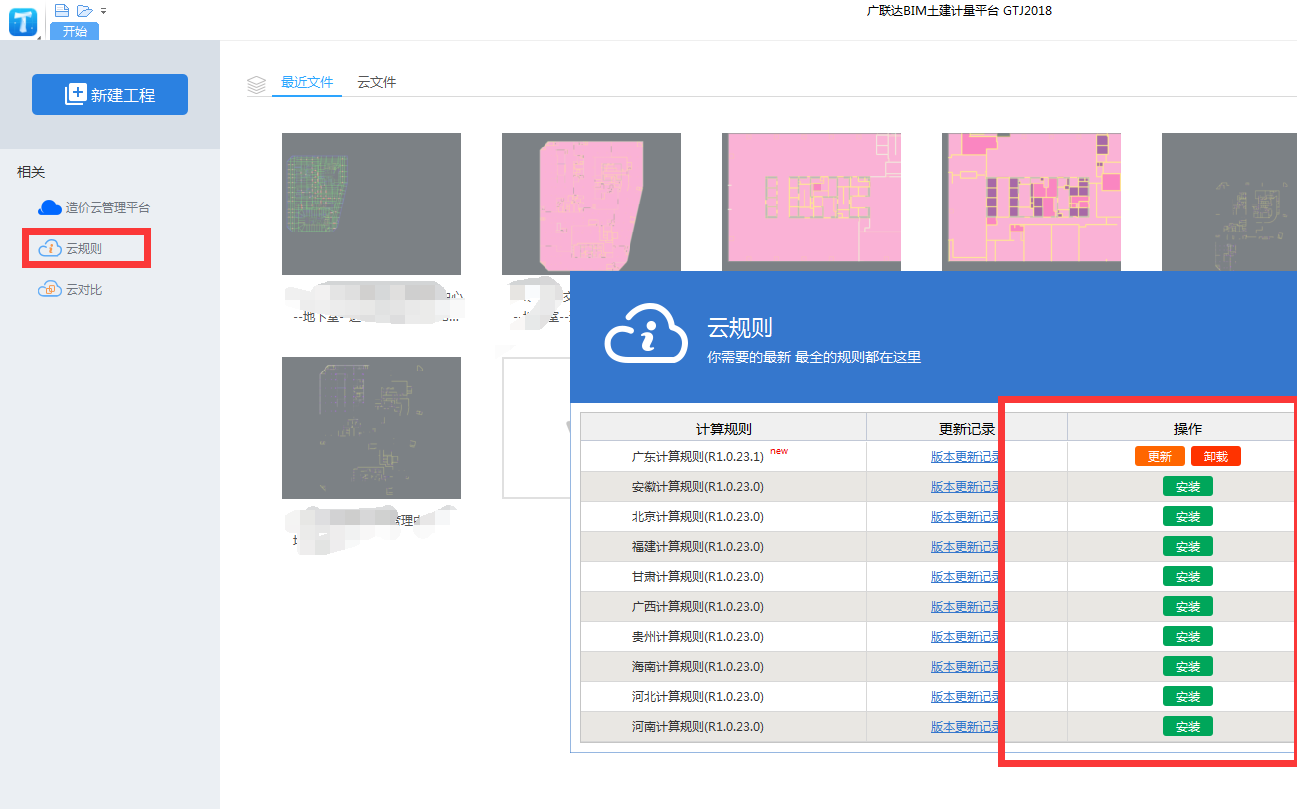Select the 广东计算规则(R1.0.23.1) row text
Viewport: 1297px width, 809px height.
[x=698, y=457]
